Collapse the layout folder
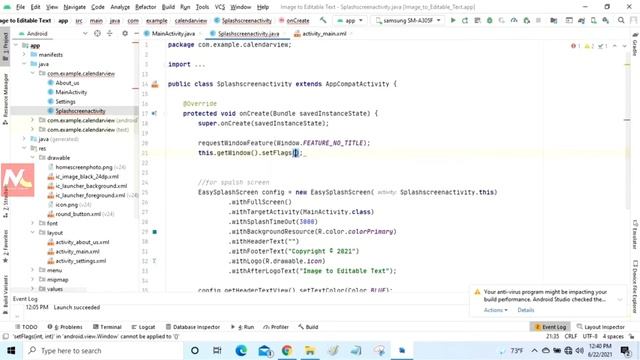640x360 pixels. 33,233
